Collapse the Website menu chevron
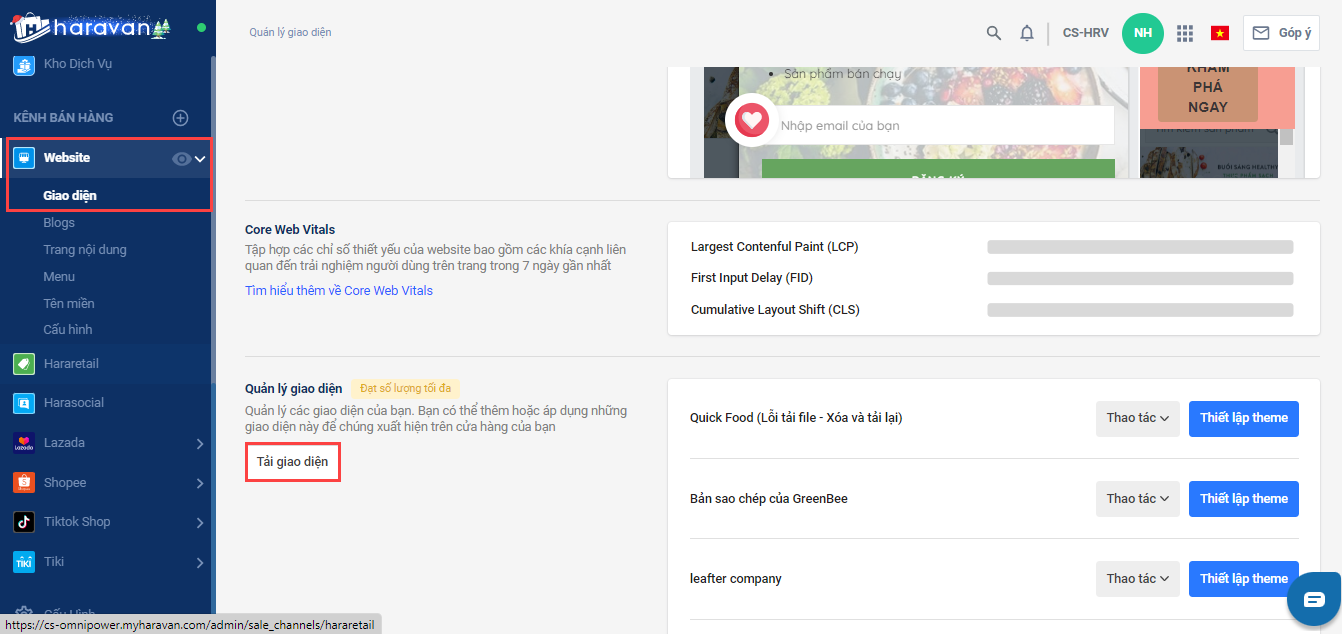Viewport: 1342px width, 634px height. point(200,158)
